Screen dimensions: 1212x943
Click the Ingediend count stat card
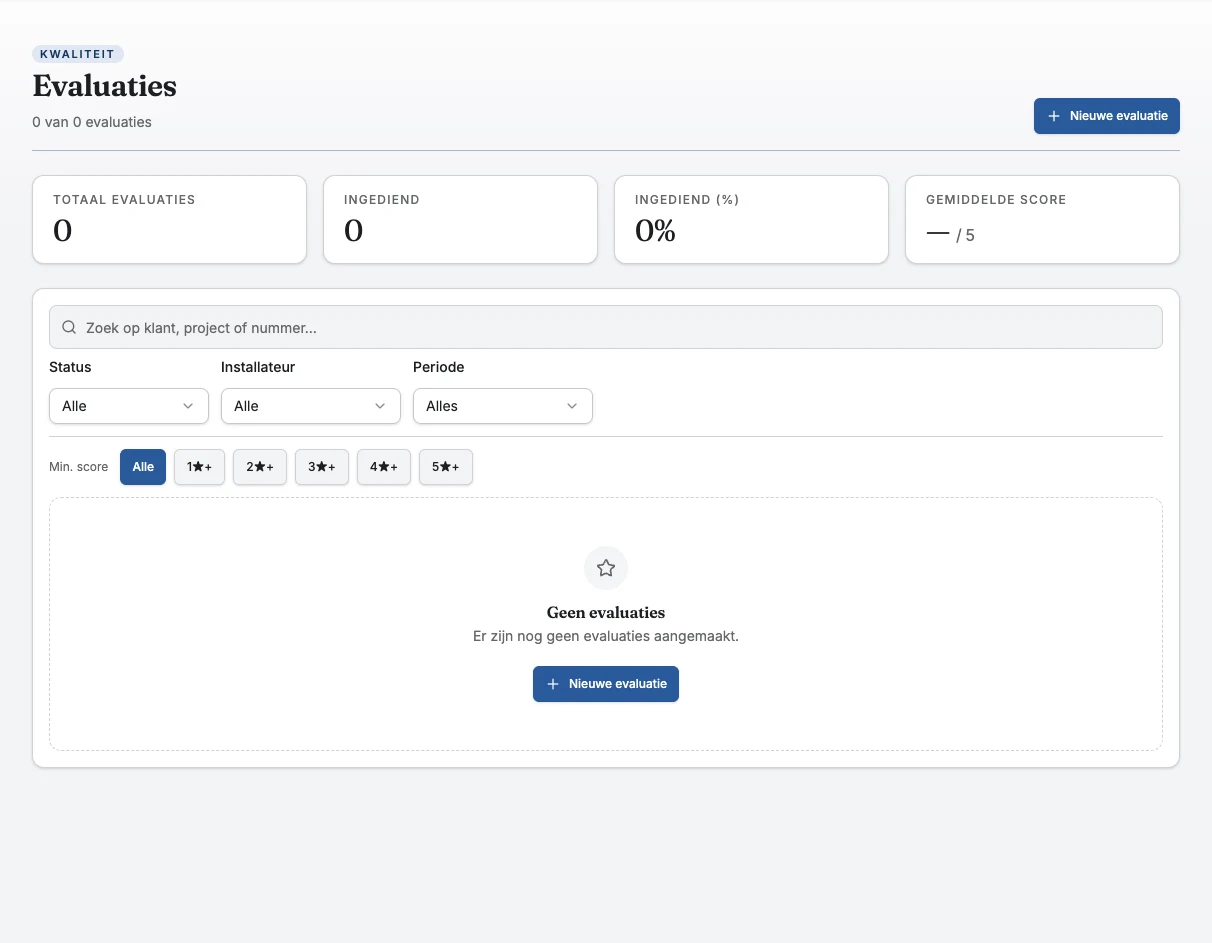[461, 220]
